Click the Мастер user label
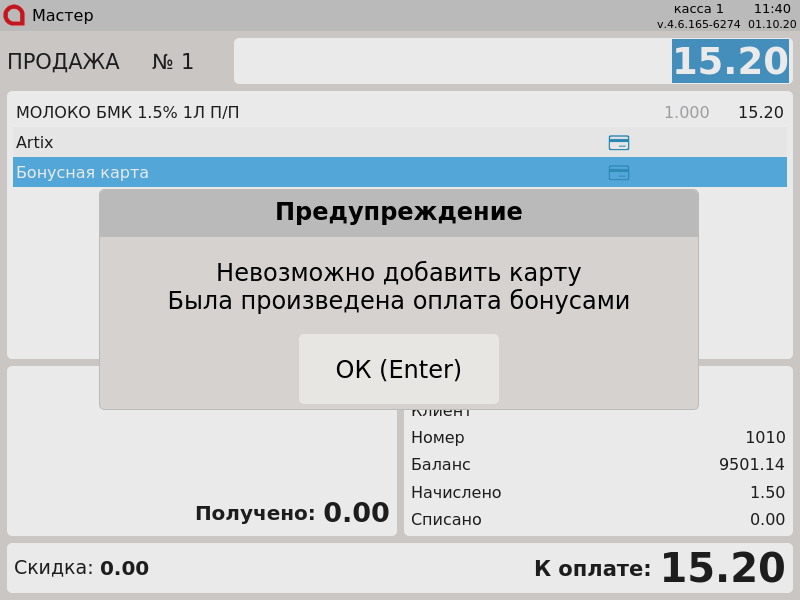The width and height of the screenshot is (800, 600). point(62,16)
